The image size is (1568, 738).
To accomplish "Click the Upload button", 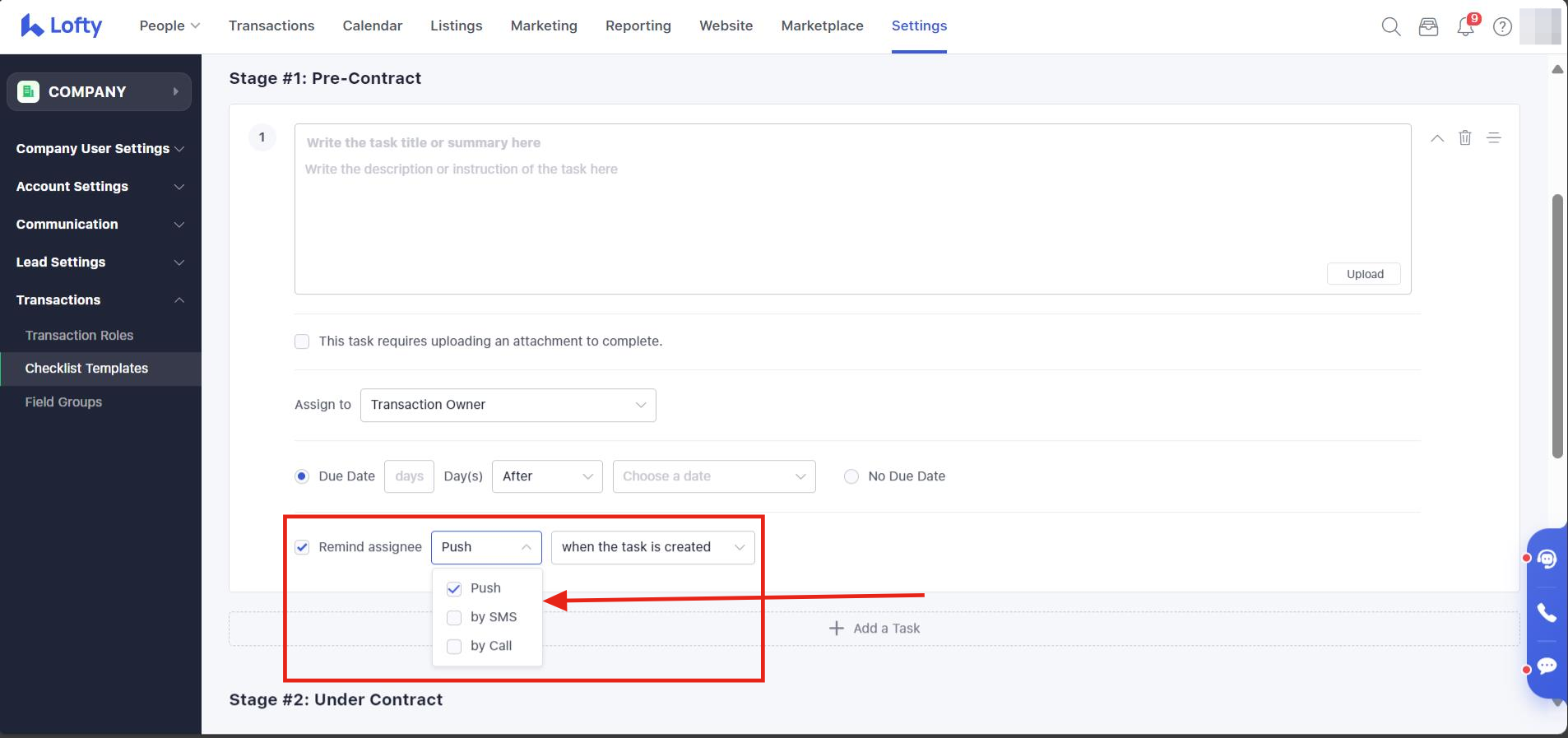I will tap(1364, 274).
